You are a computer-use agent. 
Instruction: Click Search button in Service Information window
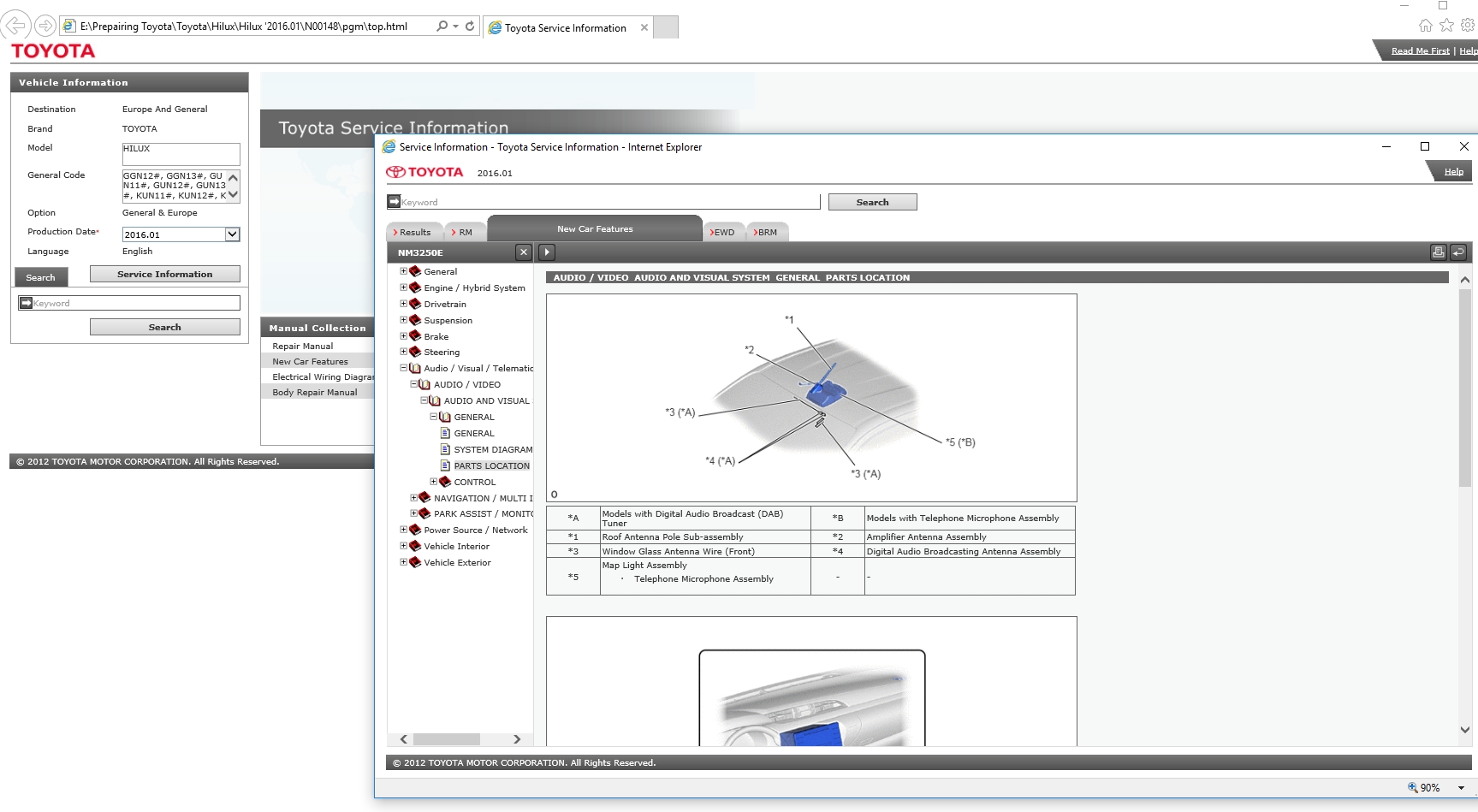coord(872,202)
